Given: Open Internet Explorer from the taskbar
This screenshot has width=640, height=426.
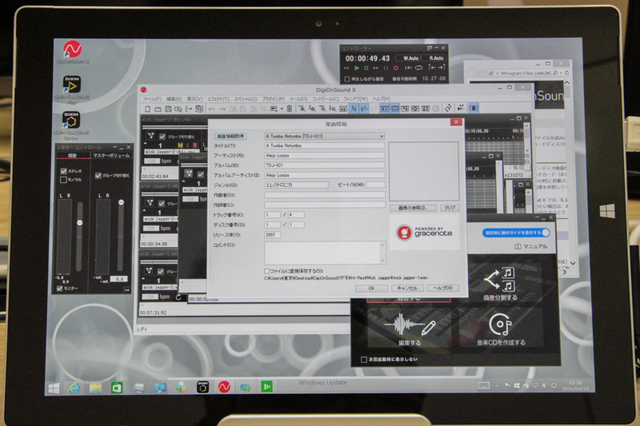Looking at the screenshot, I should tap(72, 386).
